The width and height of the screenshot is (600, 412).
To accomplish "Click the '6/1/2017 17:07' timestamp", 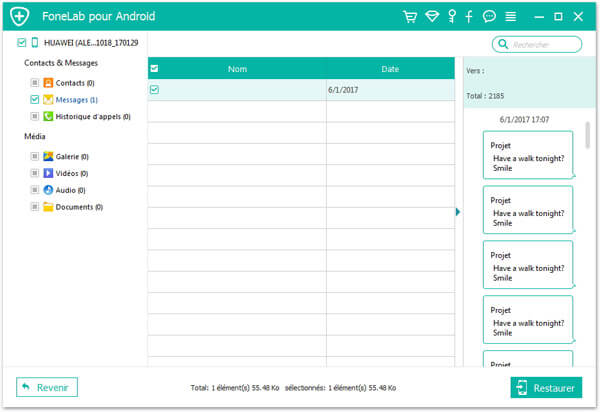I will (524, 120).
